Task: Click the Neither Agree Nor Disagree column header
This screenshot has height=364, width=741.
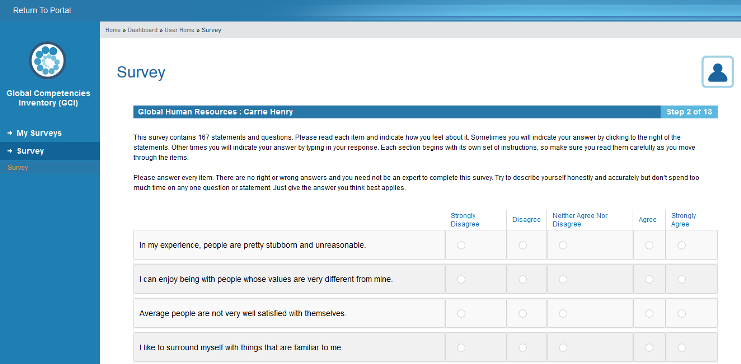Action: point(580,220)
